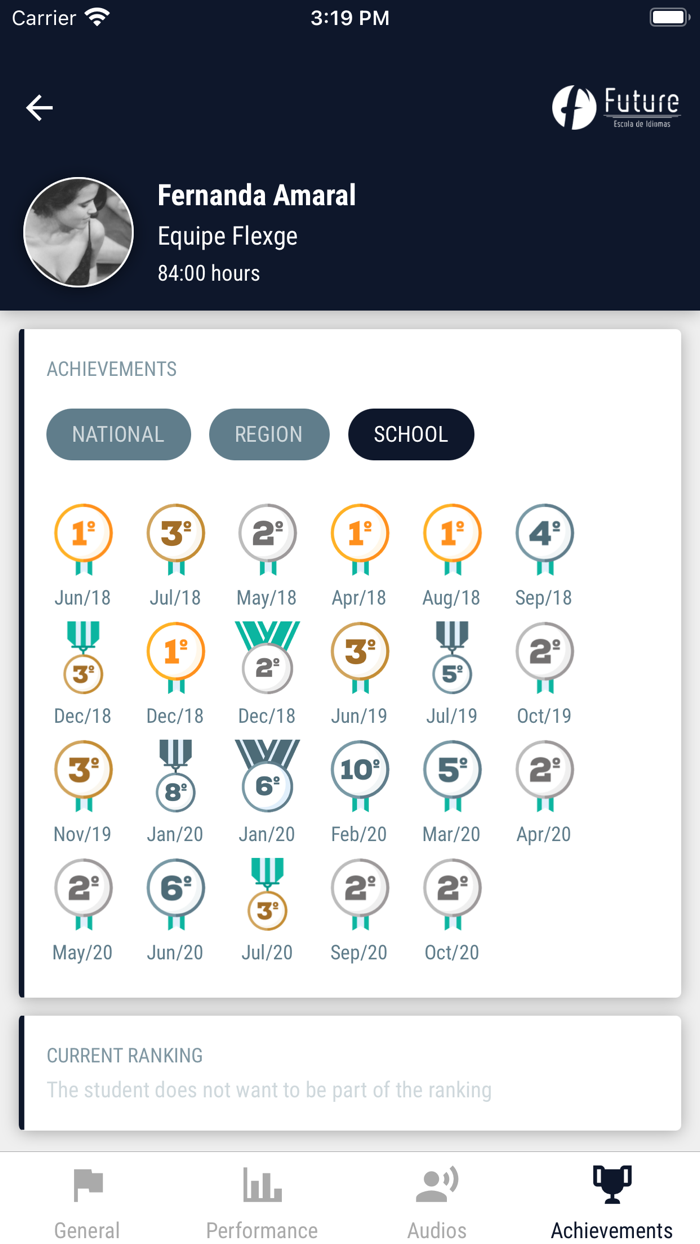Open the Audios section
The width and height of the screenshot is (700, 1244).
436,1200
